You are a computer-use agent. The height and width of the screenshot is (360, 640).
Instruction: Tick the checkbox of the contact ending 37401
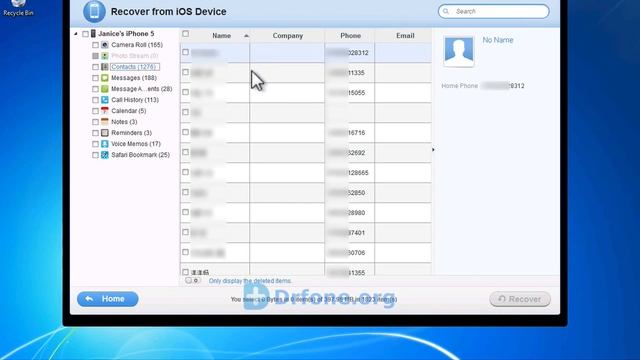click(185, 232)
